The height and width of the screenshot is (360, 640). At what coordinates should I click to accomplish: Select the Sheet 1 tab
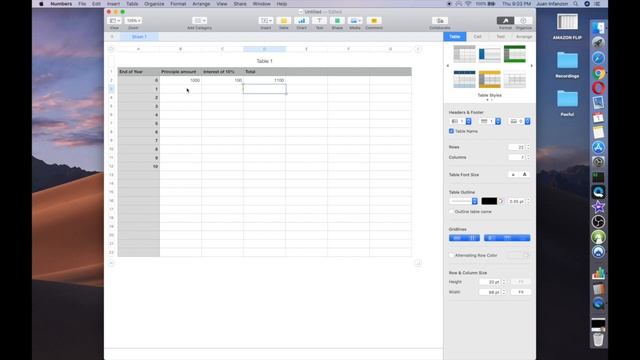click(139, 37)
